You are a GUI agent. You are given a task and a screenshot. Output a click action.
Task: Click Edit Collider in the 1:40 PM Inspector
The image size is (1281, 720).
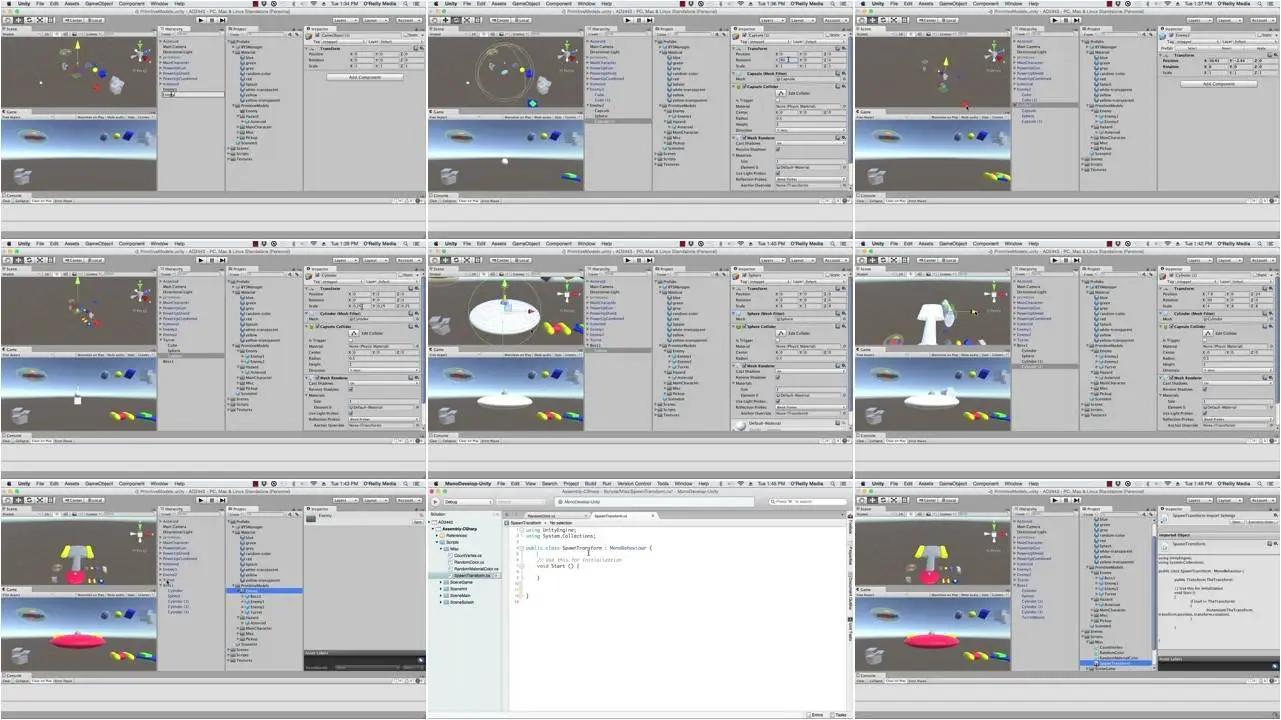pyautogui.click(x=781, y=333)
